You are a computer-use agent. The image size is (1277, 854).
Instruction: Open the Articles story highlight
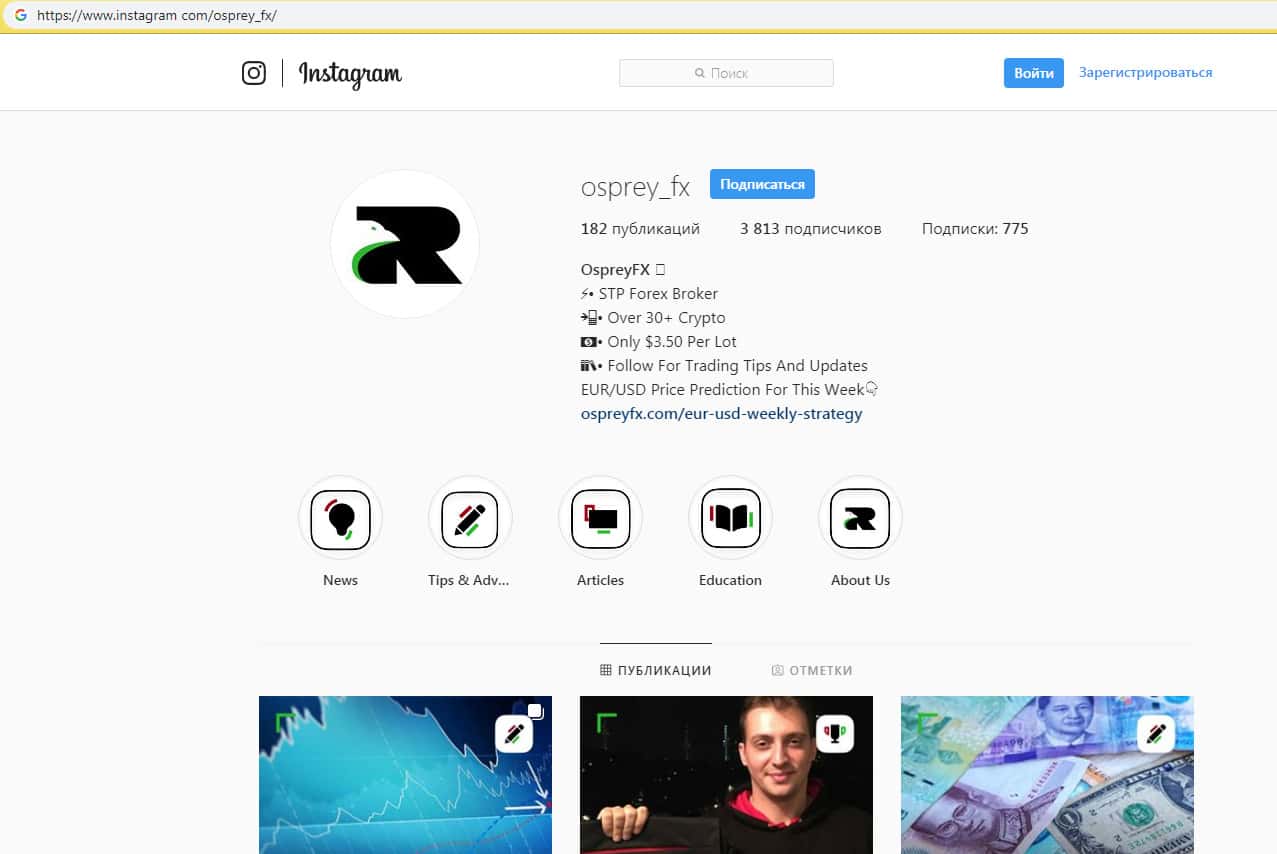tap(600, 519)
